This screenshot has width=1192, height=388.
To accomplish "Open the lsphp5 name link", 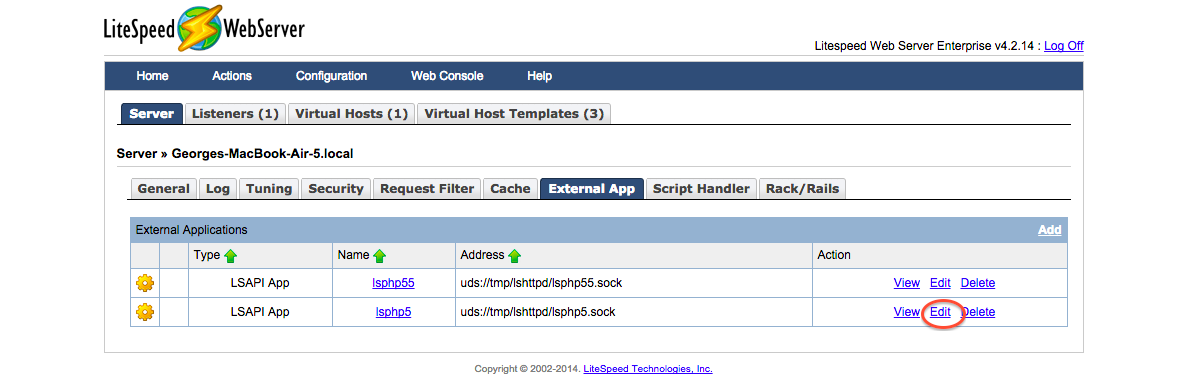I will pos(393,312).
